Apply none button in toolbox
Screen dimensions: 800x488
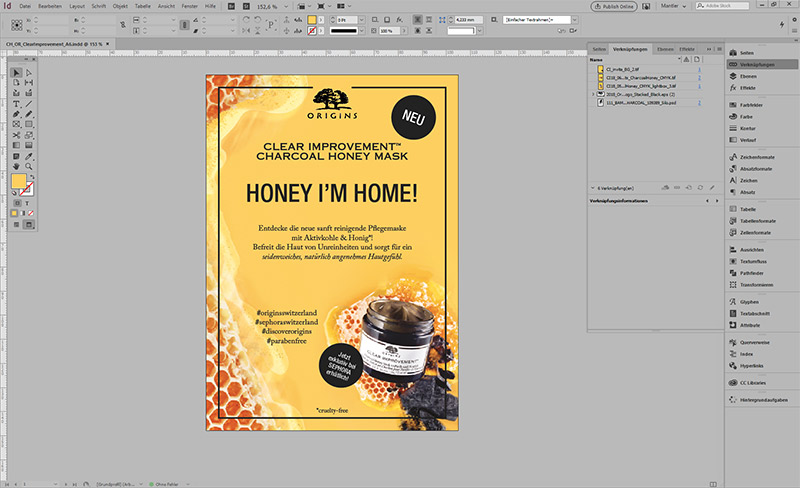pos(31,213)
